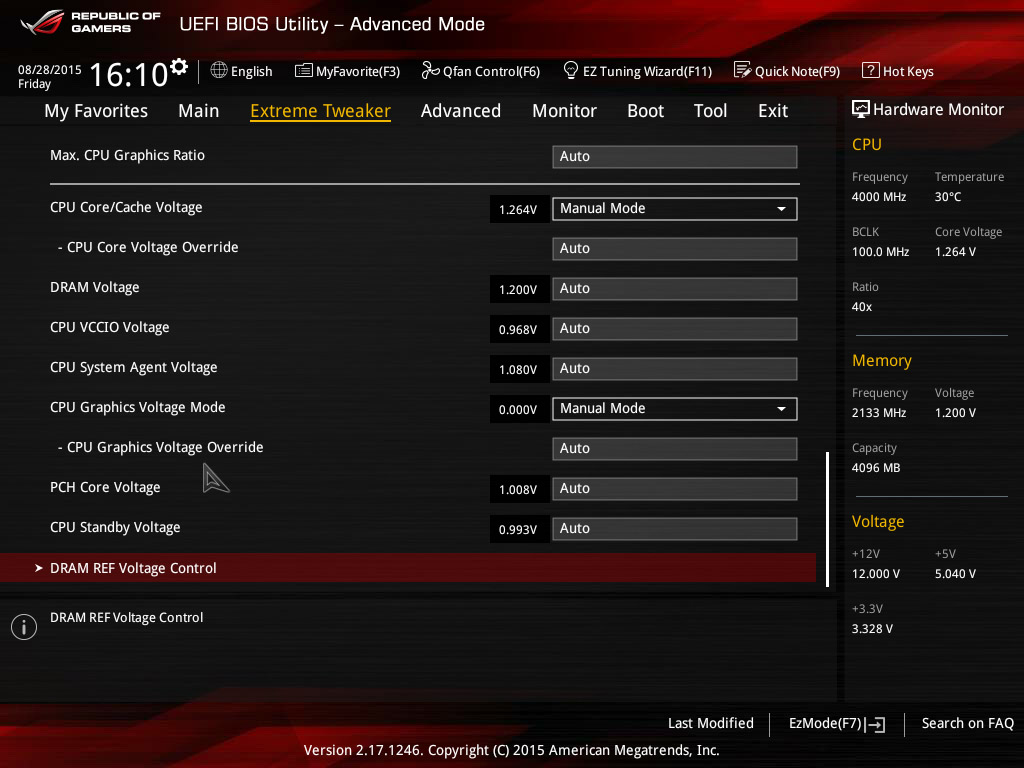This screenshot has height=768, width=1024.
Task: Click the EzMode exit arrow icon
Action: [x=875, y=724]
